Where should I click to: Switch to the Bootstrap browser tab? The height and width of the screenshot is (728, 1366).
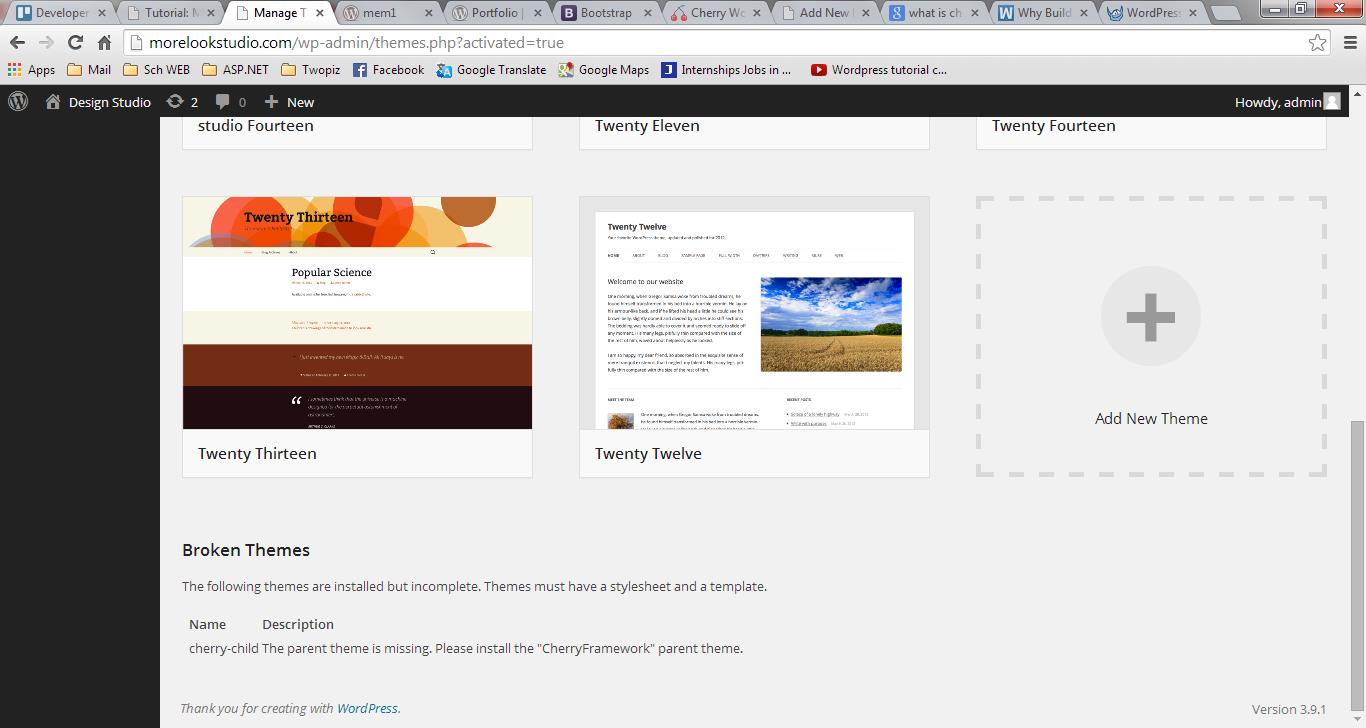coord(607,13)
